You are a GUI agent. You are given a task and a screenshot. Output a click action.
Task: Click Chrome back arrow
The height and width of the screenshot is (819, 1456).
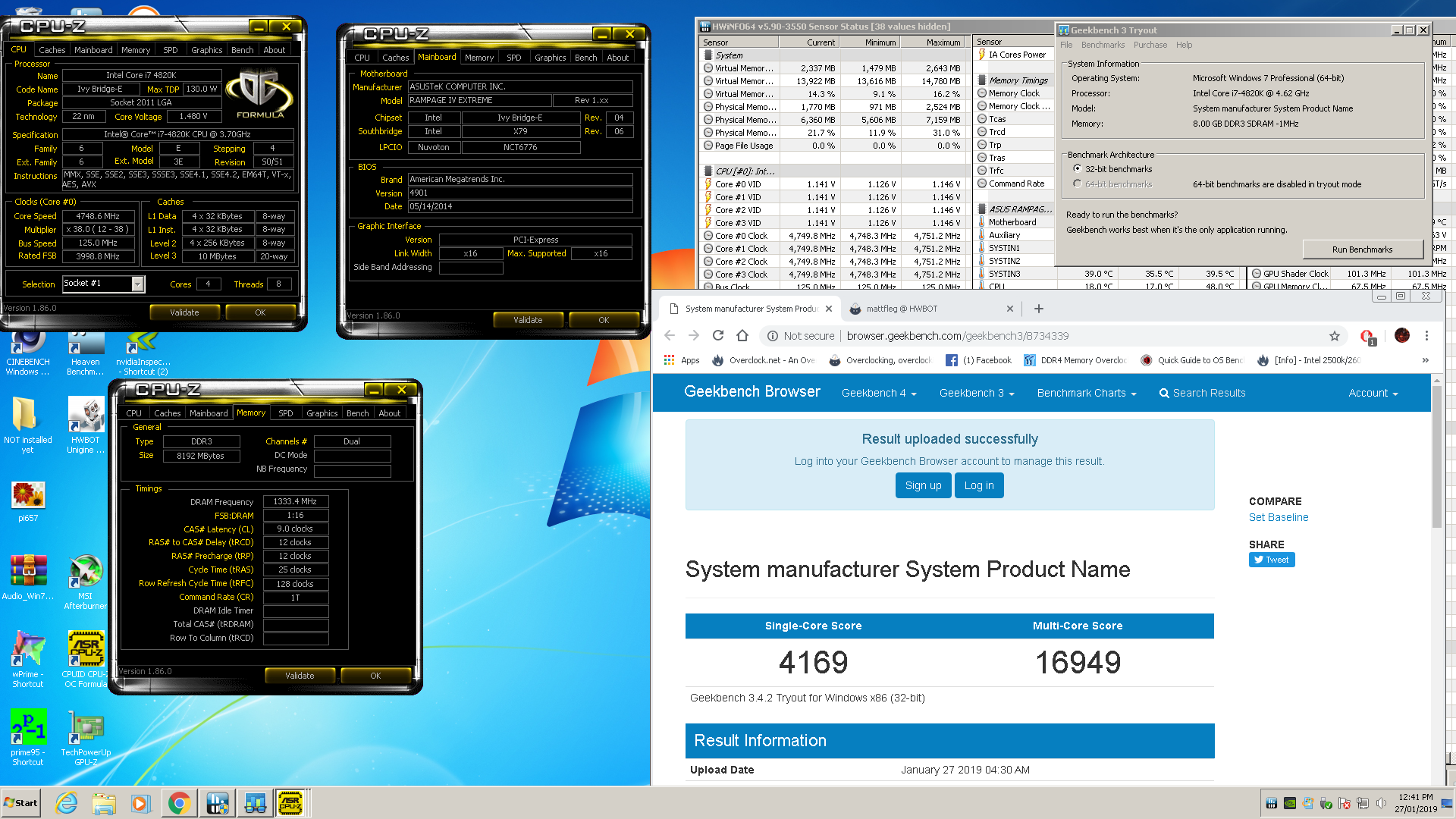point(670,336)
